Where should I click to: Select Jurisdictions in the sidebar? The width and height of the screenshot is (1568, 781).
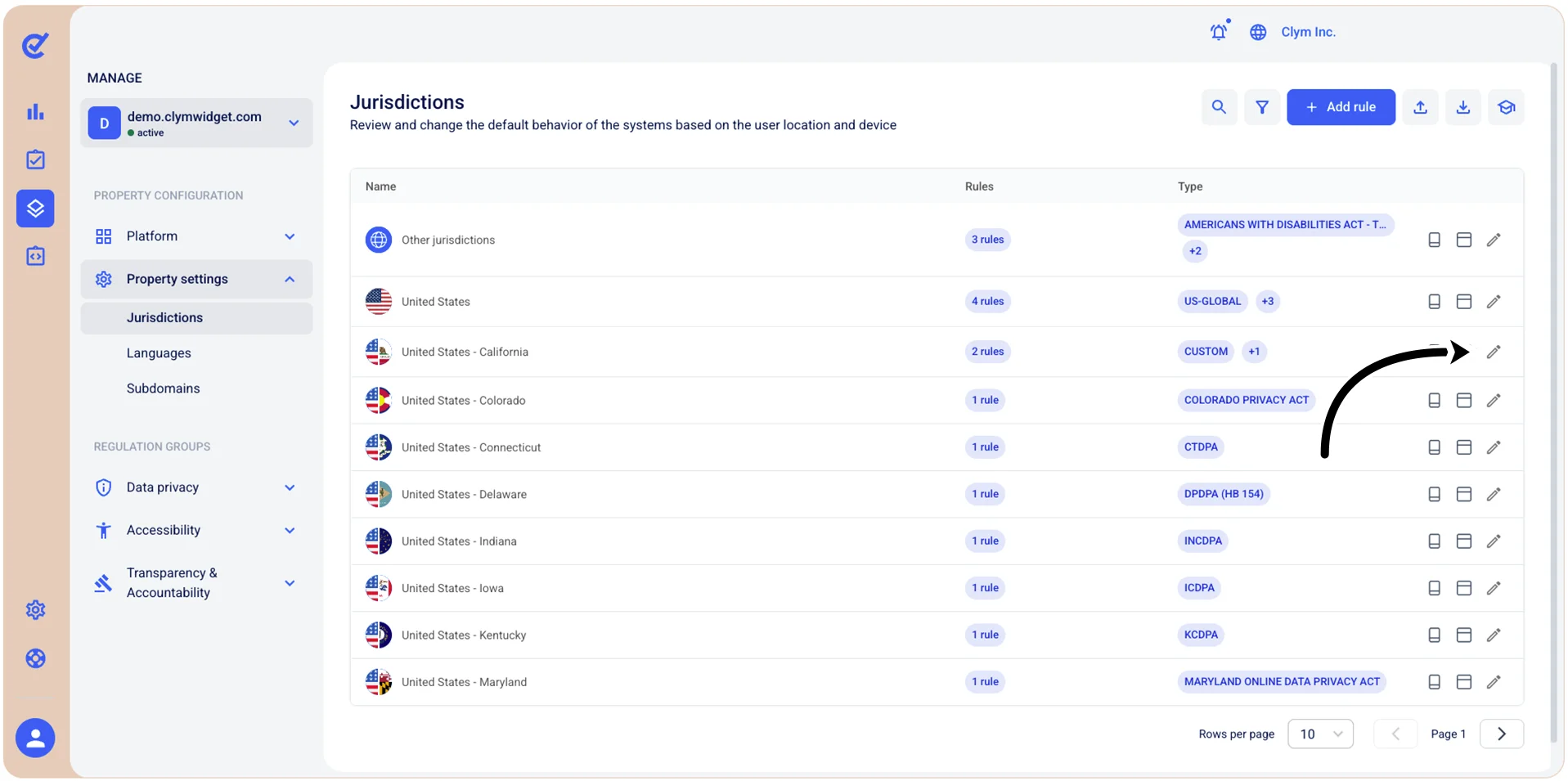[x=196, y=318]
